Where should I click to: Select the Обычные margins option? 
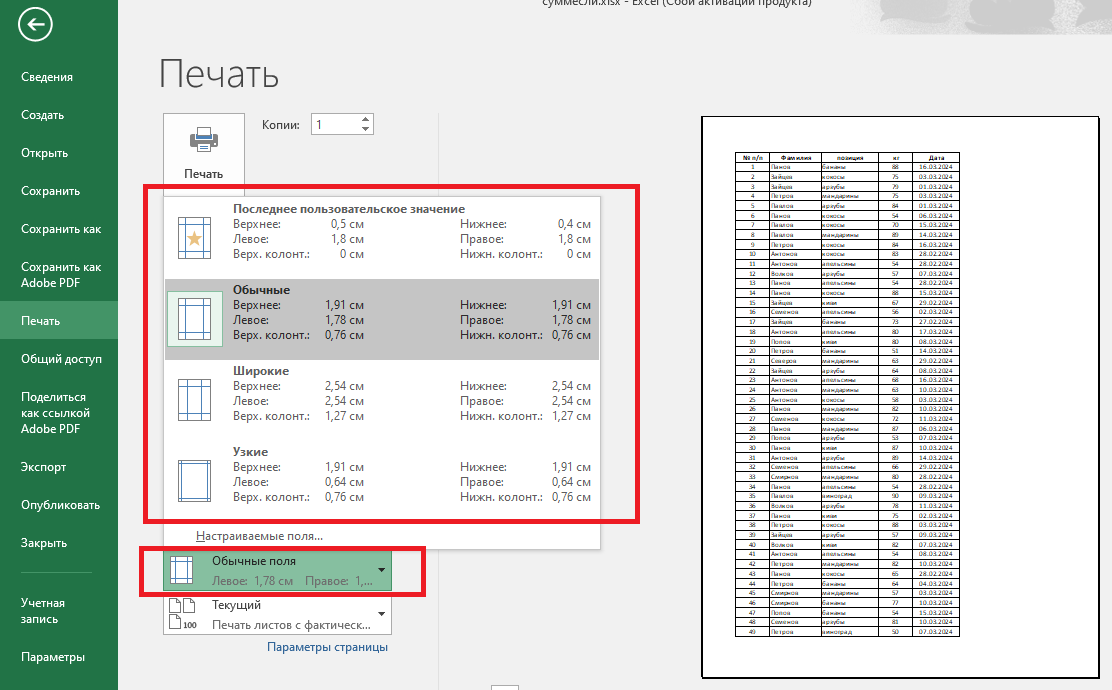[x=382, y=319]
